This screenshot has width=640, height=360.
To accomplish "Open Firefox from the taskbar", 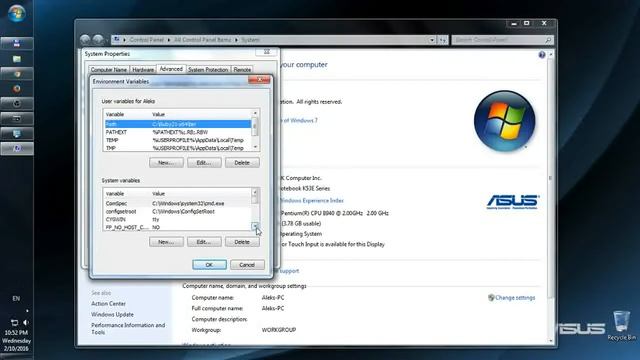I will [x=17, y=89].
